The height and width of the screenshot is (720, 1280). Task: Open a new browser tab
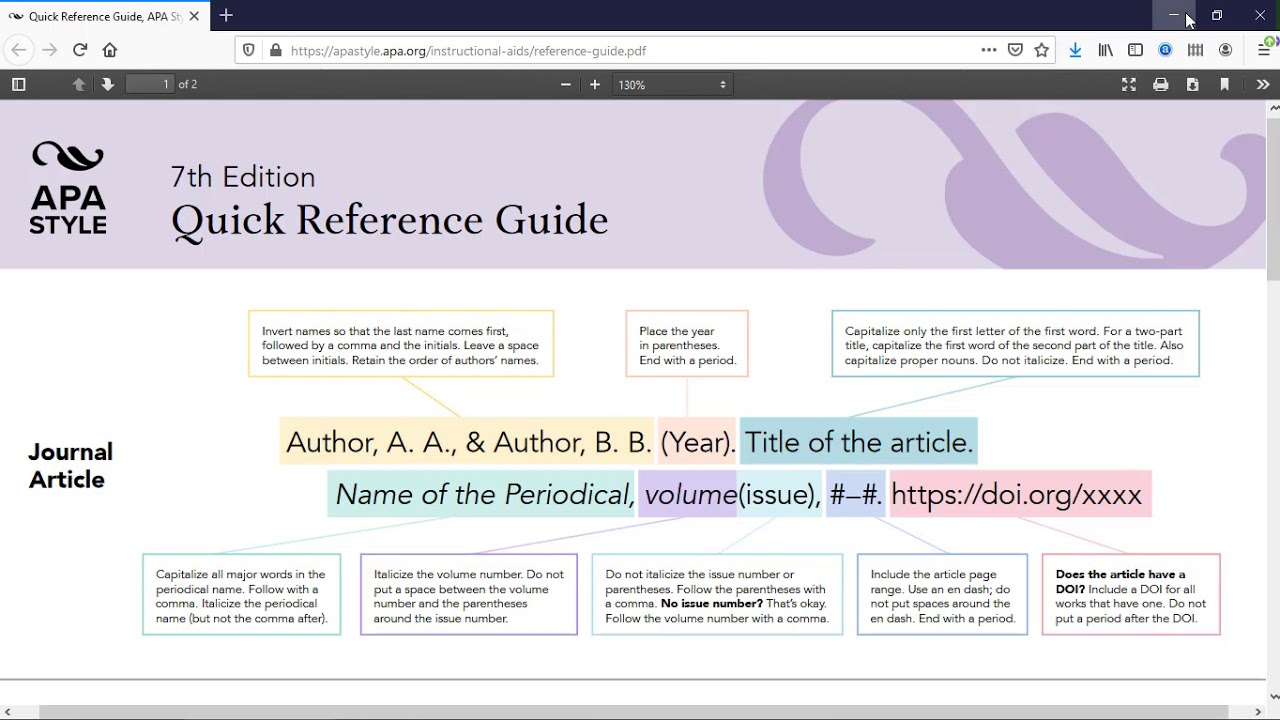pos(226,16)
